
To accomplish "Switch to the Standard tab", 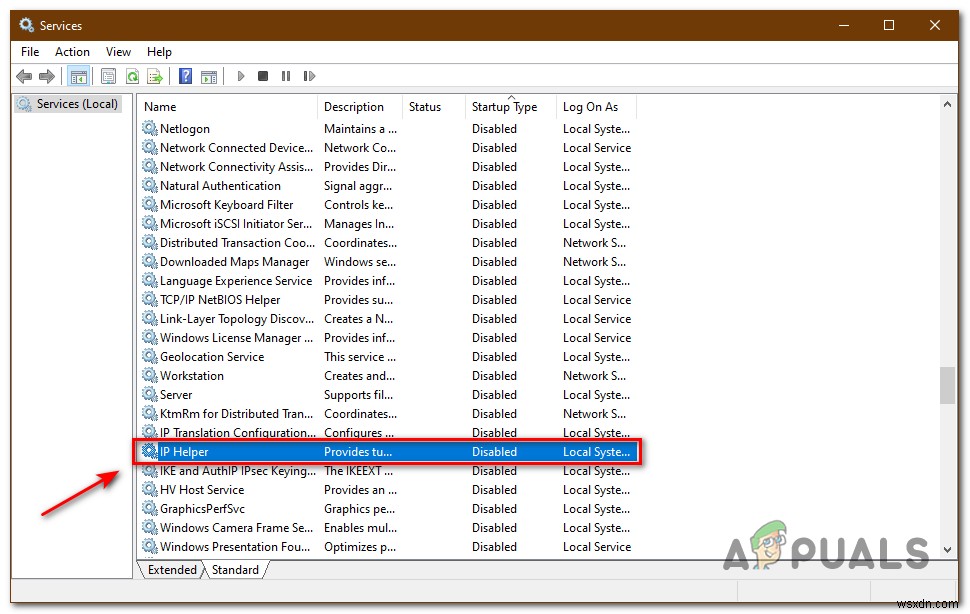I will 236,569.
